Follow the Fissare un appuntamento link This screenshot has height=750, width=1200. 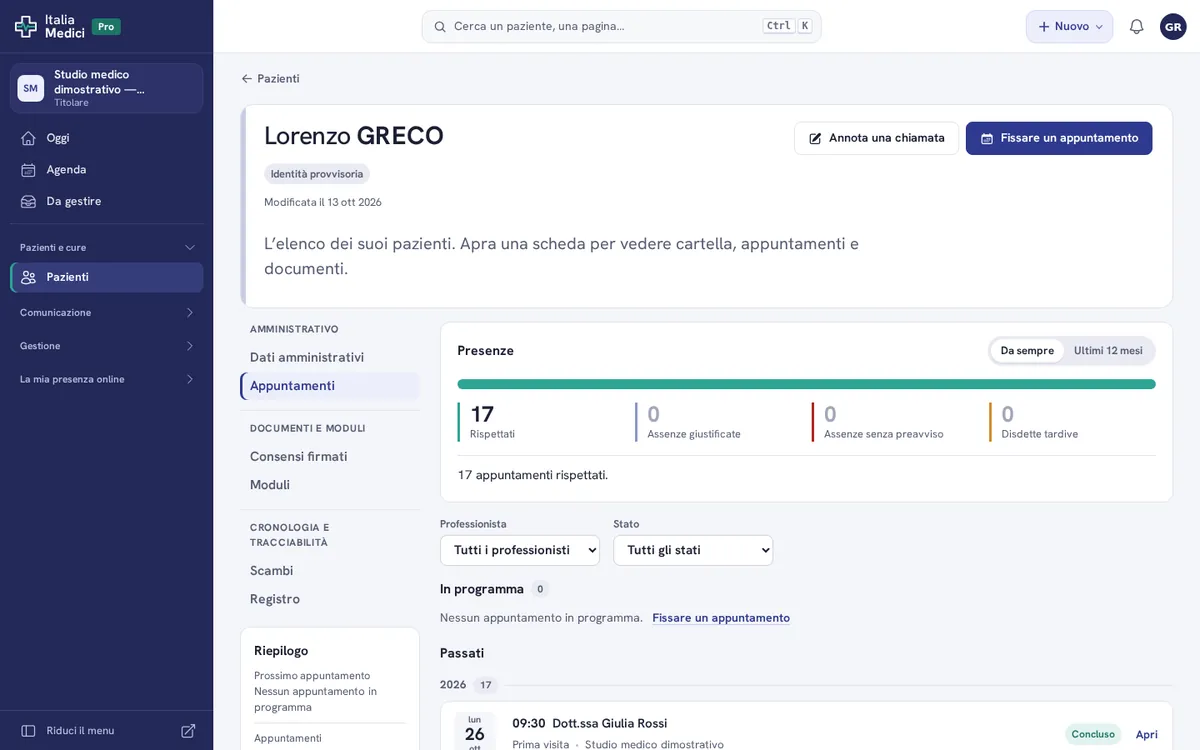[721, 618]
